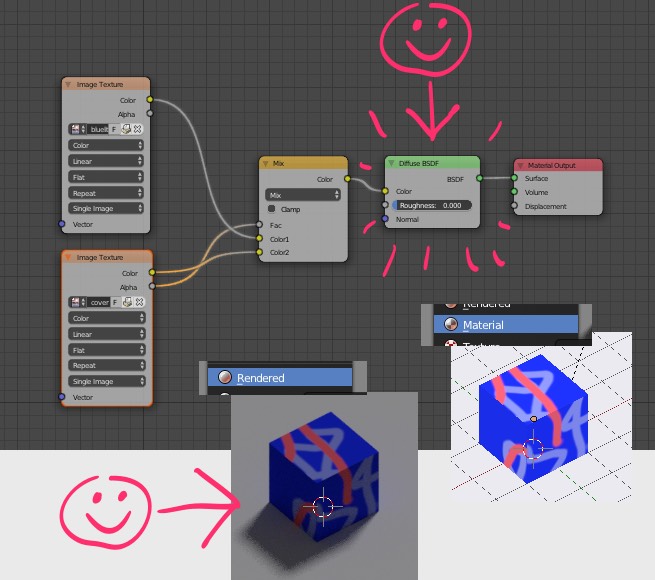Open the Repeat extension dropdown in blueb node
This screenshot has width=655, height=580.
click(x=106, y=193)
